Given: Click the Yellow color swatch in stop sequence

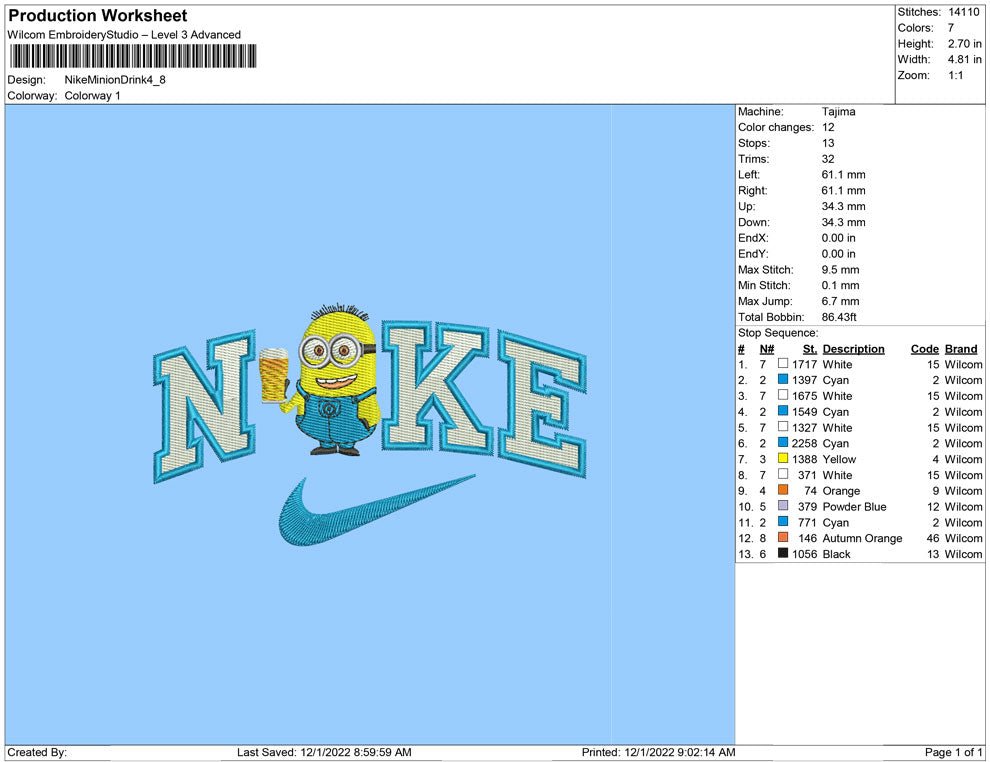Looking at the screenshot, I should [783, 459].
